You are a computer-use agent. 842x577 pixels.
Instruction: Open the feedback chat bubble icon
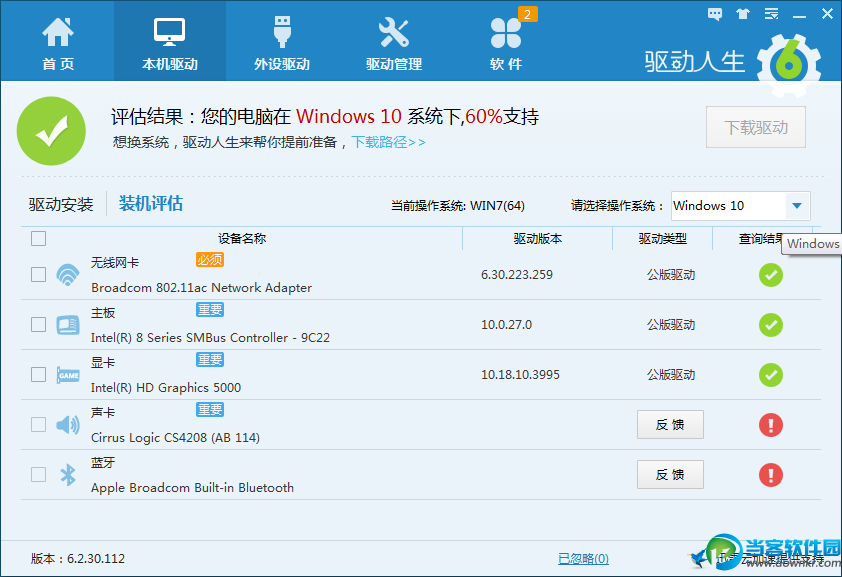[x=715, y=14]
